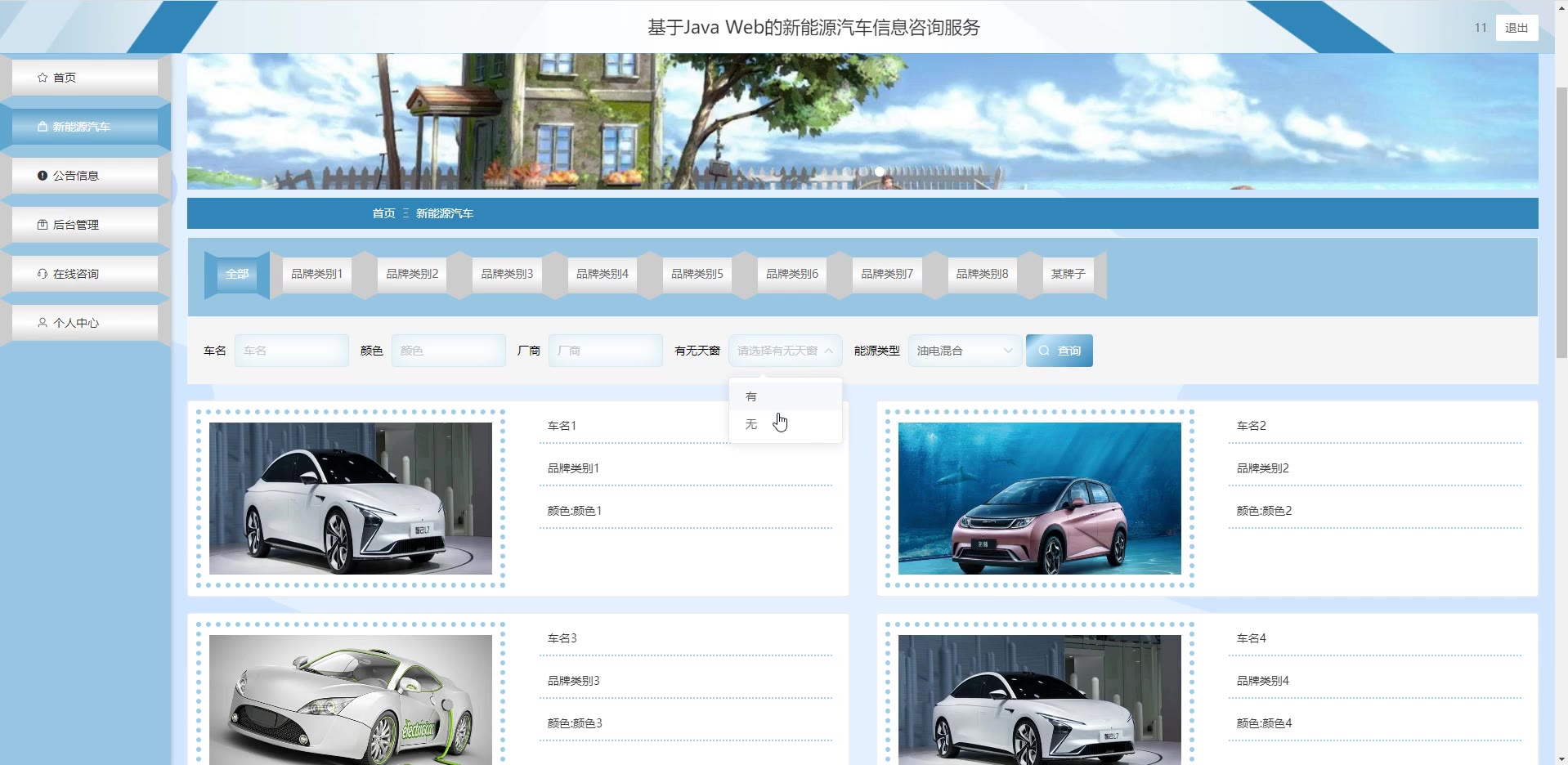Select the 品牌类别7 tab
Screen dimensions: 1568x765
(887, 274)
